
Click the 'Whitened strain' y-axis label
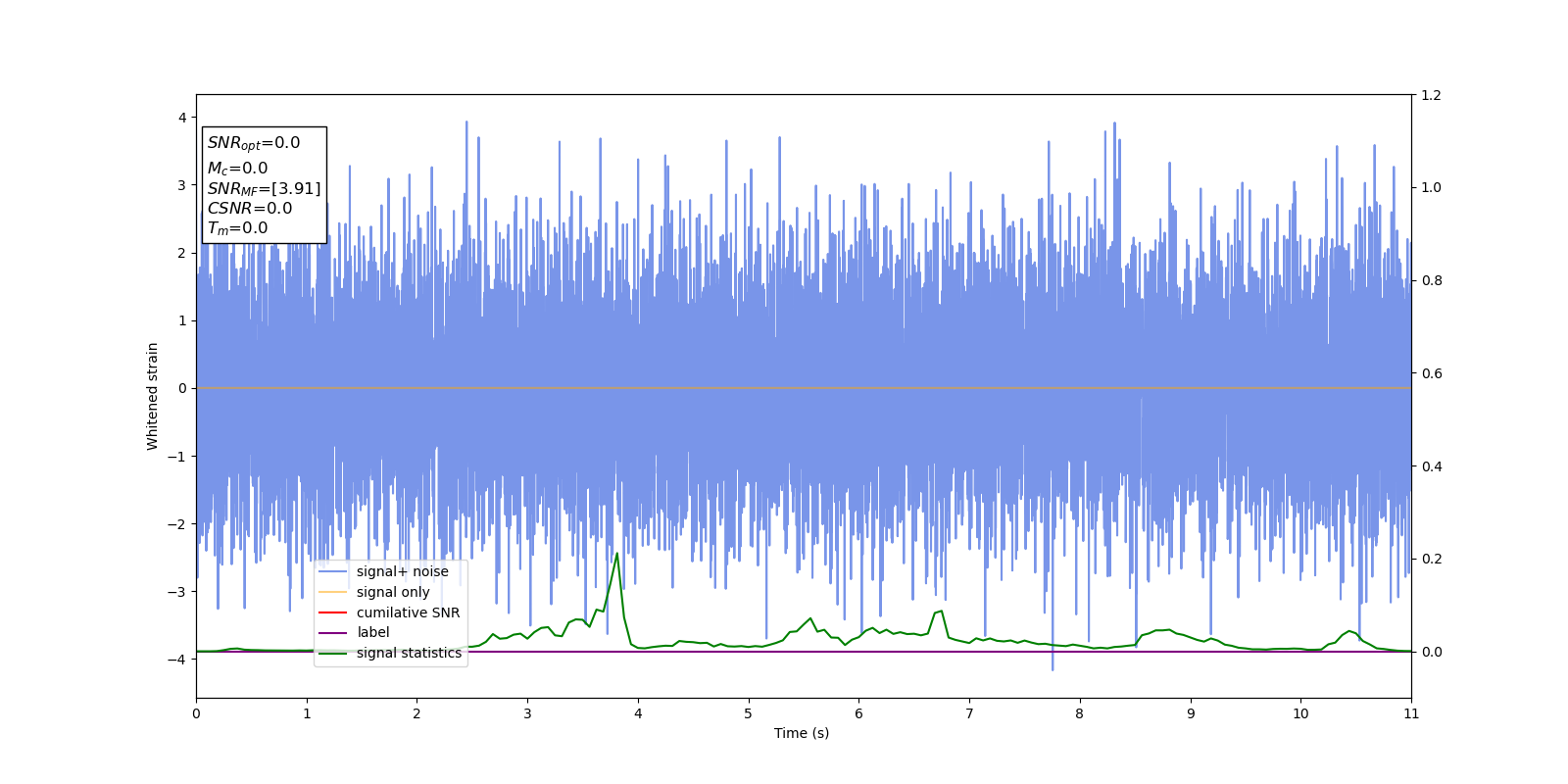click(x=153, y=396)
